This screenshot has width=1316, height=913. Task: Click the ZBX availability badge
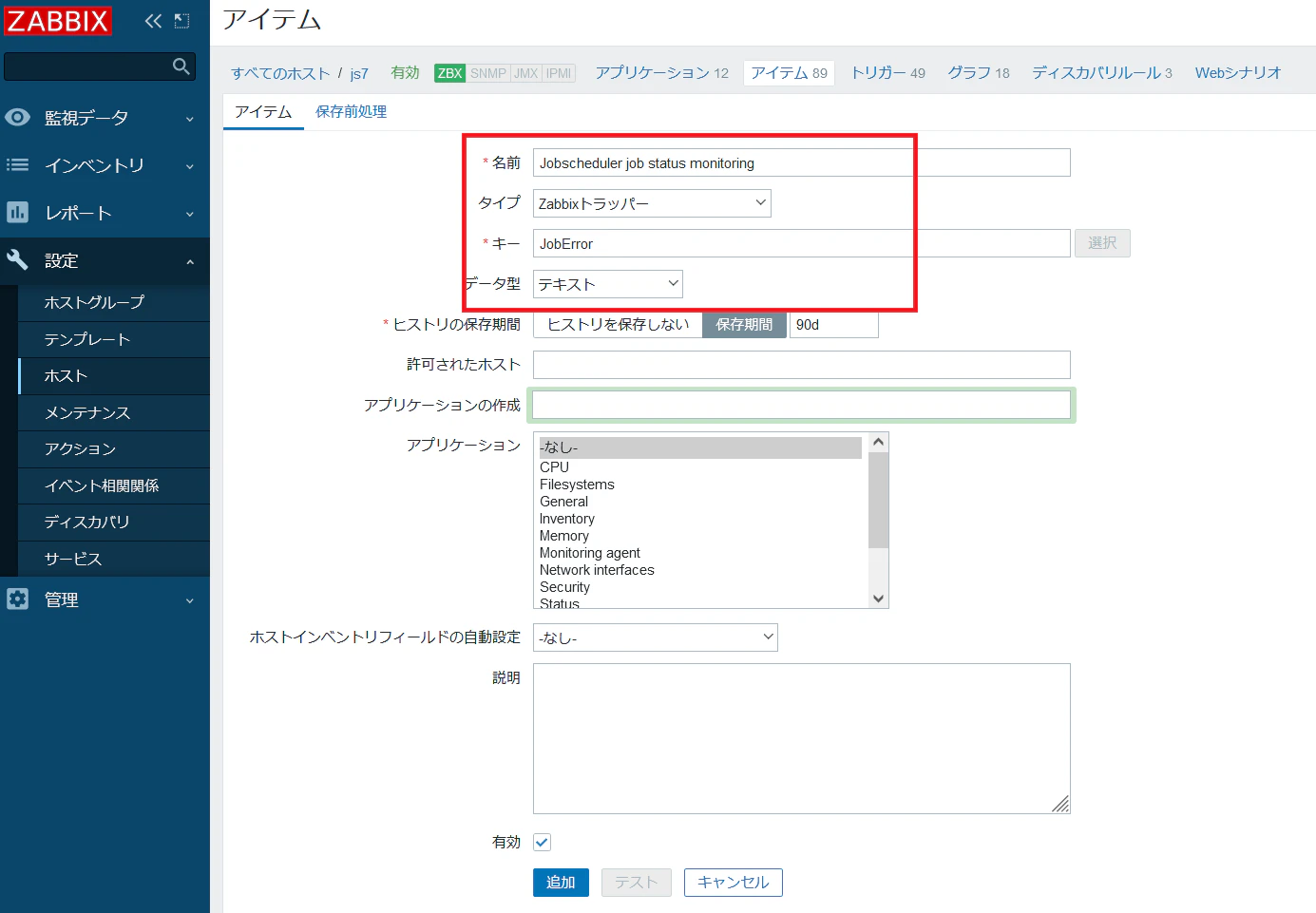(449, 73)
